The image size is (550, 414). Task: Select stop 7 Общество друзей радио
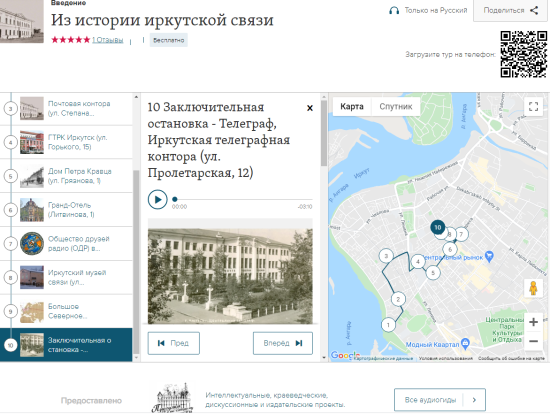click(x=66, y=243)
